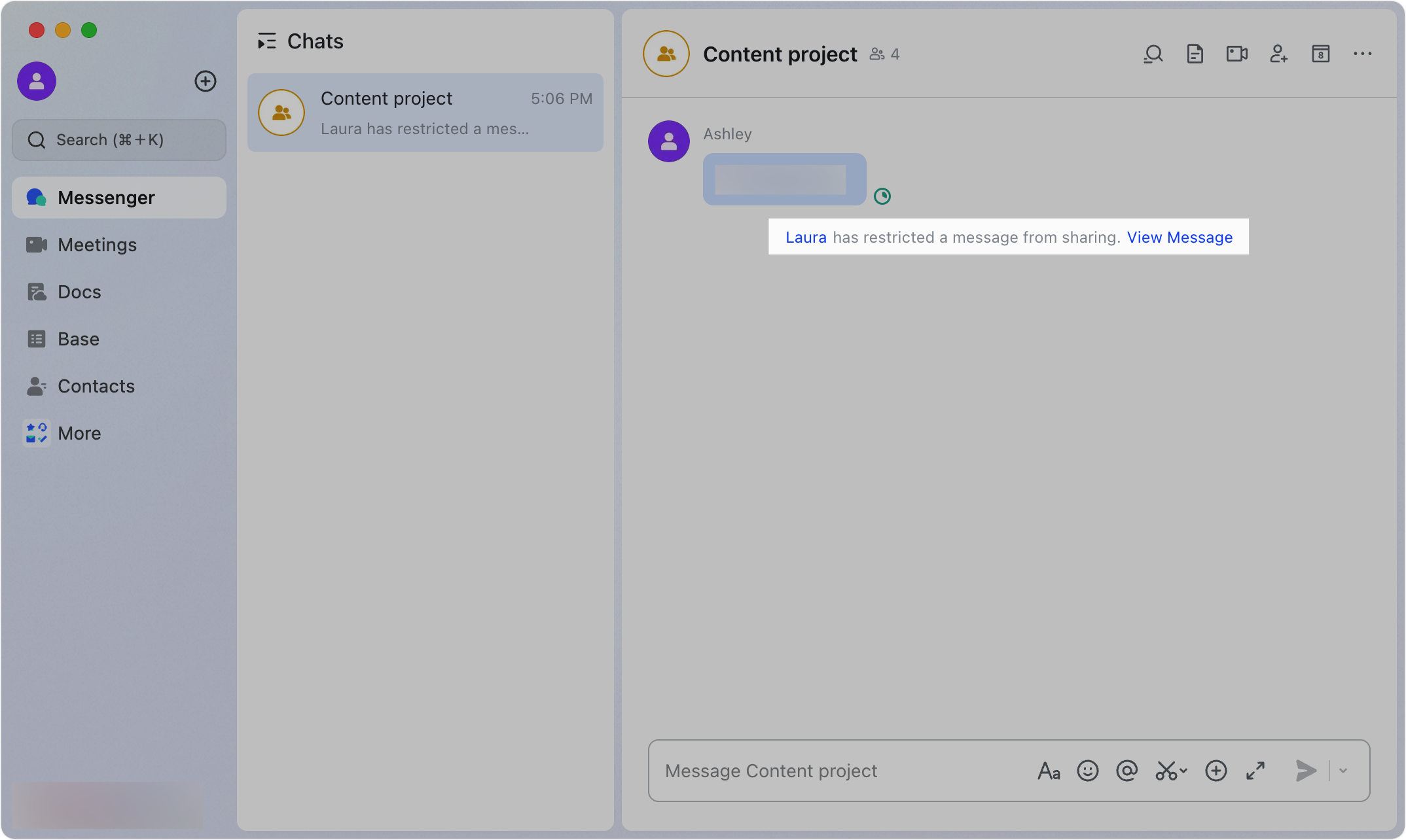Viewport: 1406px width, 840px height.
Task: Open the more options ellipsis in chat header
Action: 1363,54
